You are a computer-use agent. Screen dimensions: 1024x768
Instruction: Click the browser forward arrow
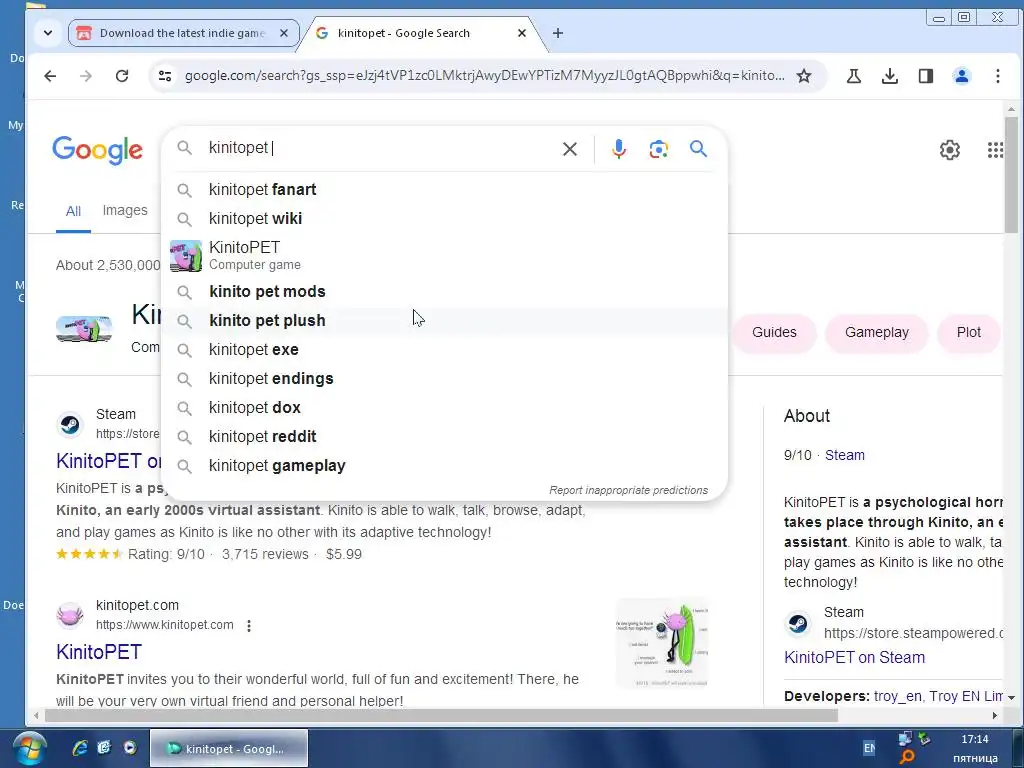coord(86,76)
